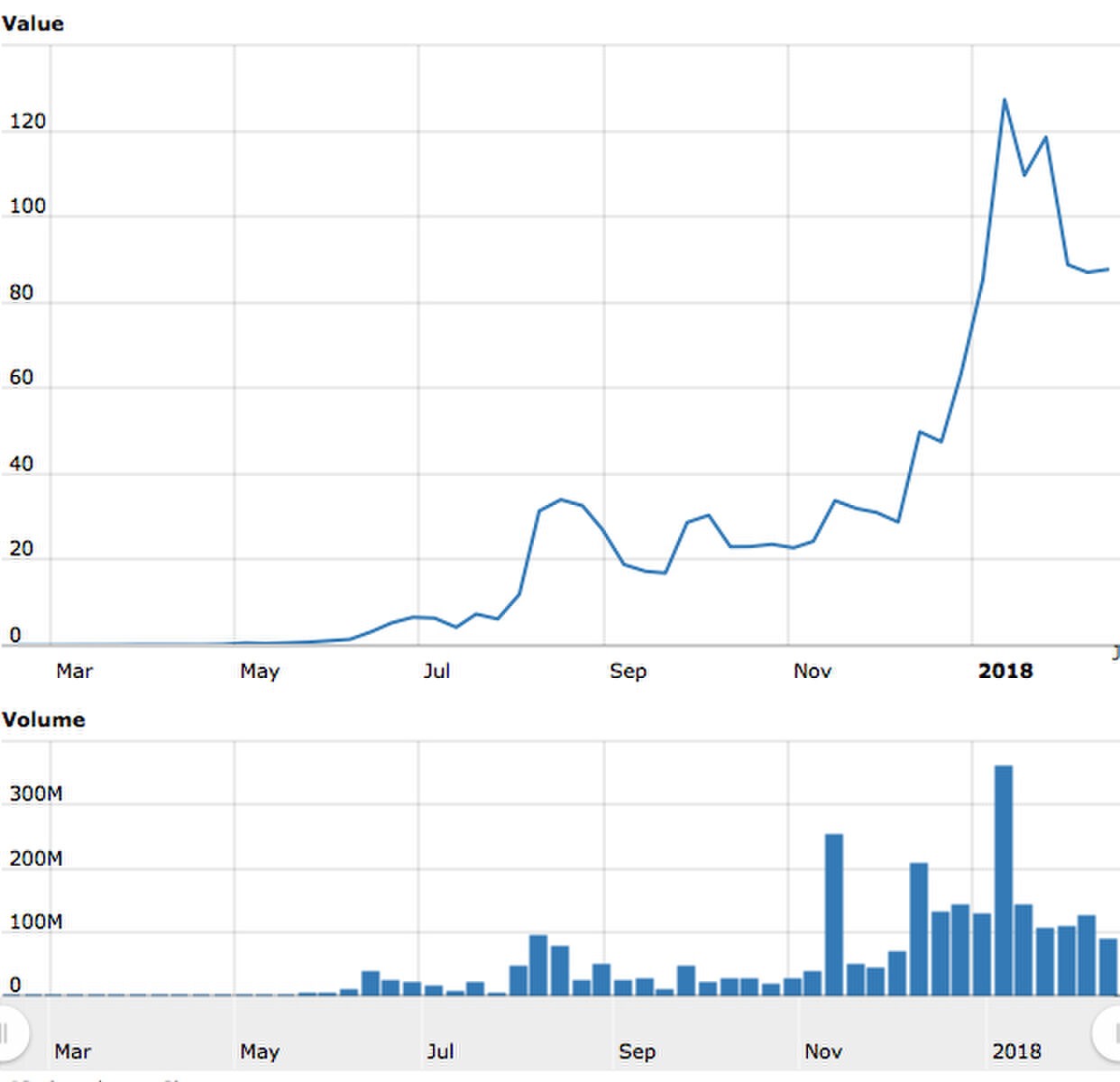
Task: Select the peak of the price line near 2018
Action: click(1006, 101)
